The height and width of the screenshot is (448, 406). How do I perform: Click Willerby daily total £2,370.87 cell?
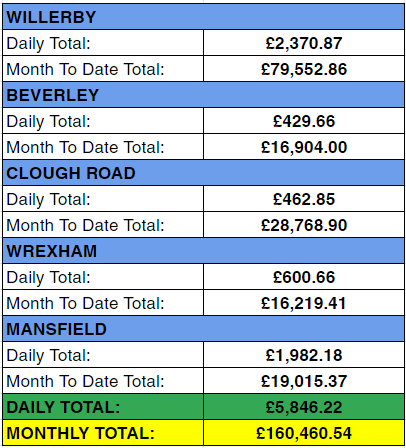point(304,43)
